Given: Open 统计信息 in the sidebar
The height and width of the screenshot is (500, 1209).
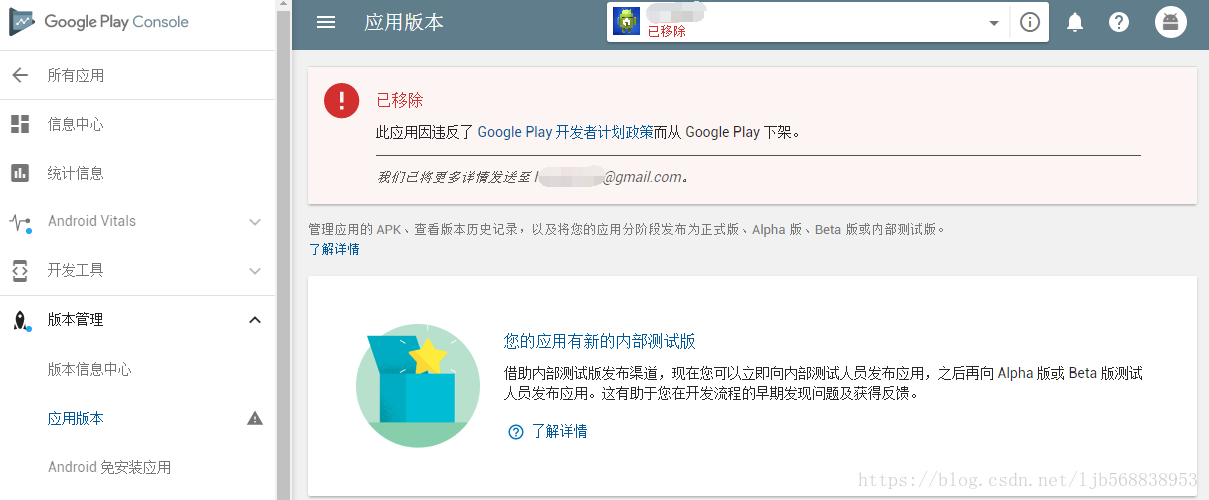Looking at the screenshot, I should 76,173.
